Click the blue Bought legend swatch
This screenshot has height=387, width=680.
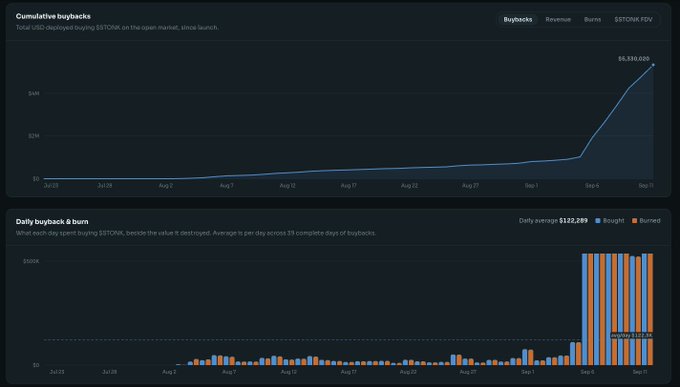(598, 221)
